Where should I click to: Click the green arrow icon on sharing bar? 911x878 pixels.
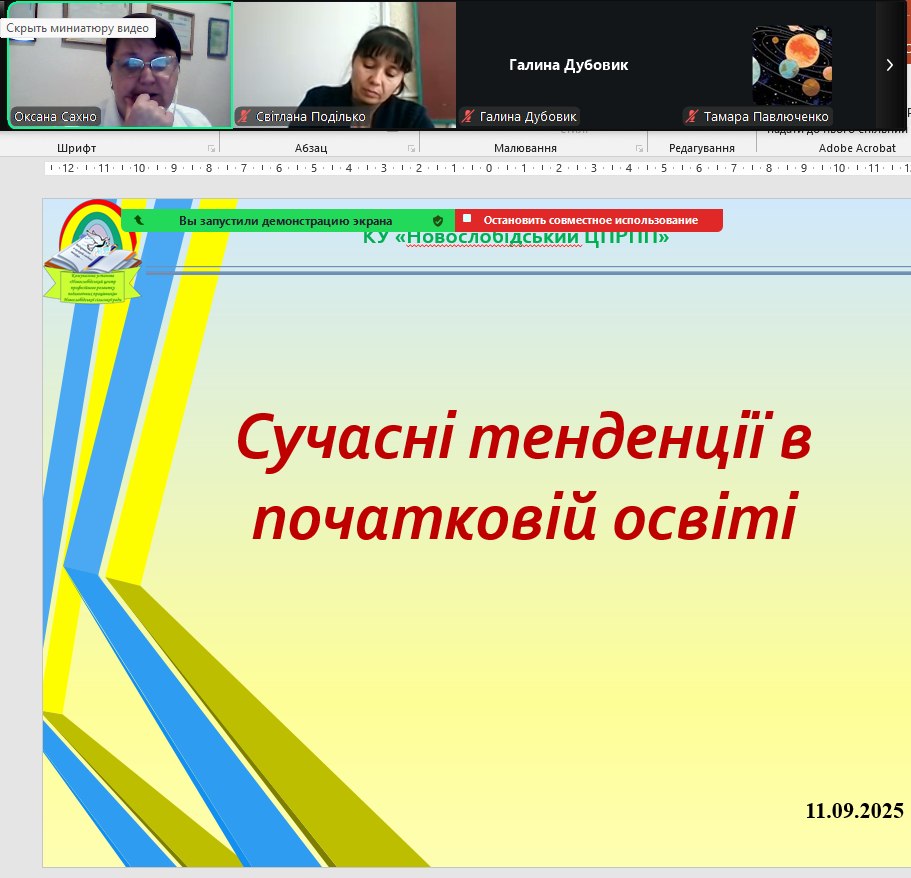pyautogui.click(x=138, y=220)
